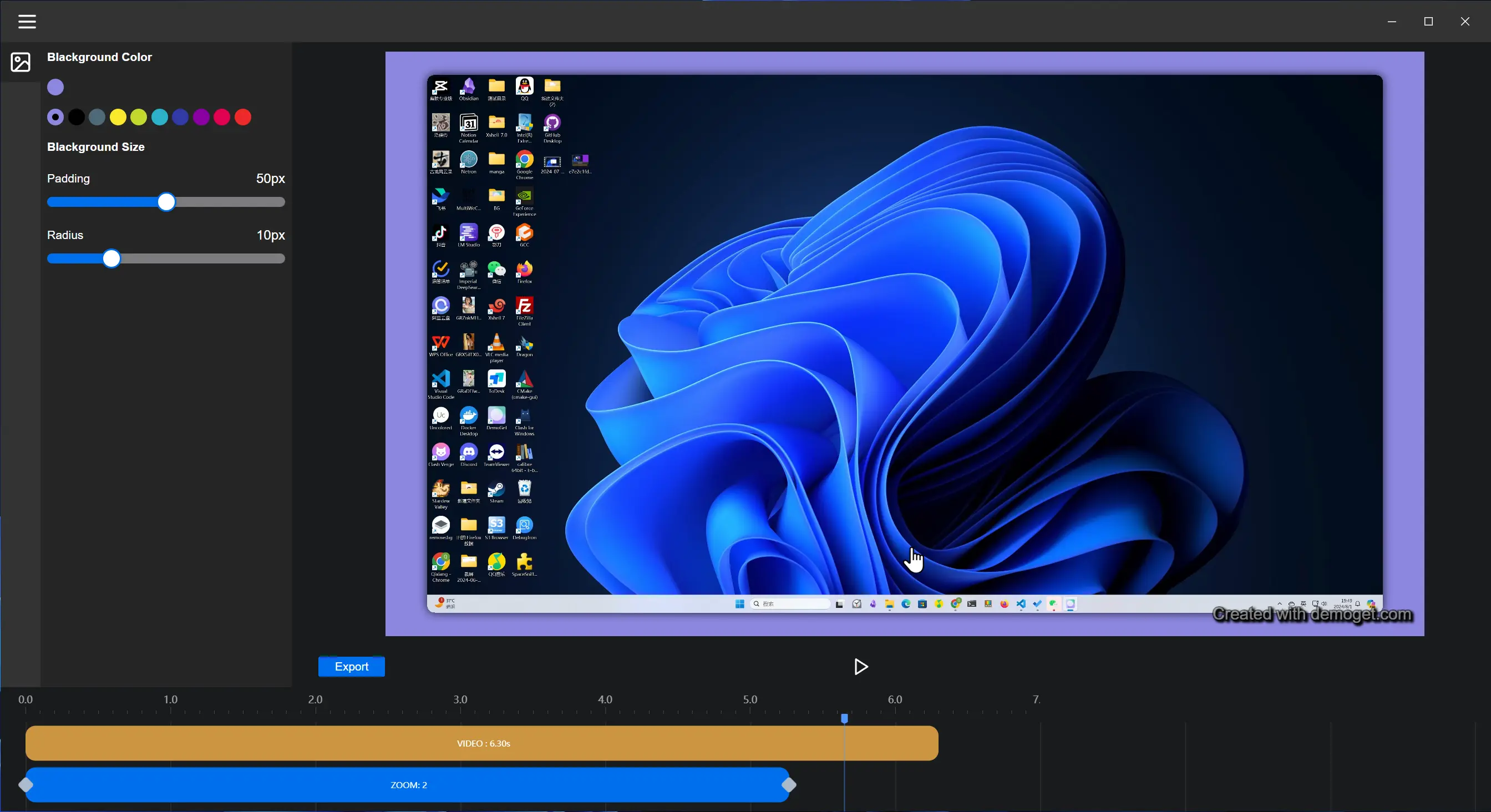Click the Radius slider handle
1491x812 pixels.
tap(111, 258)
